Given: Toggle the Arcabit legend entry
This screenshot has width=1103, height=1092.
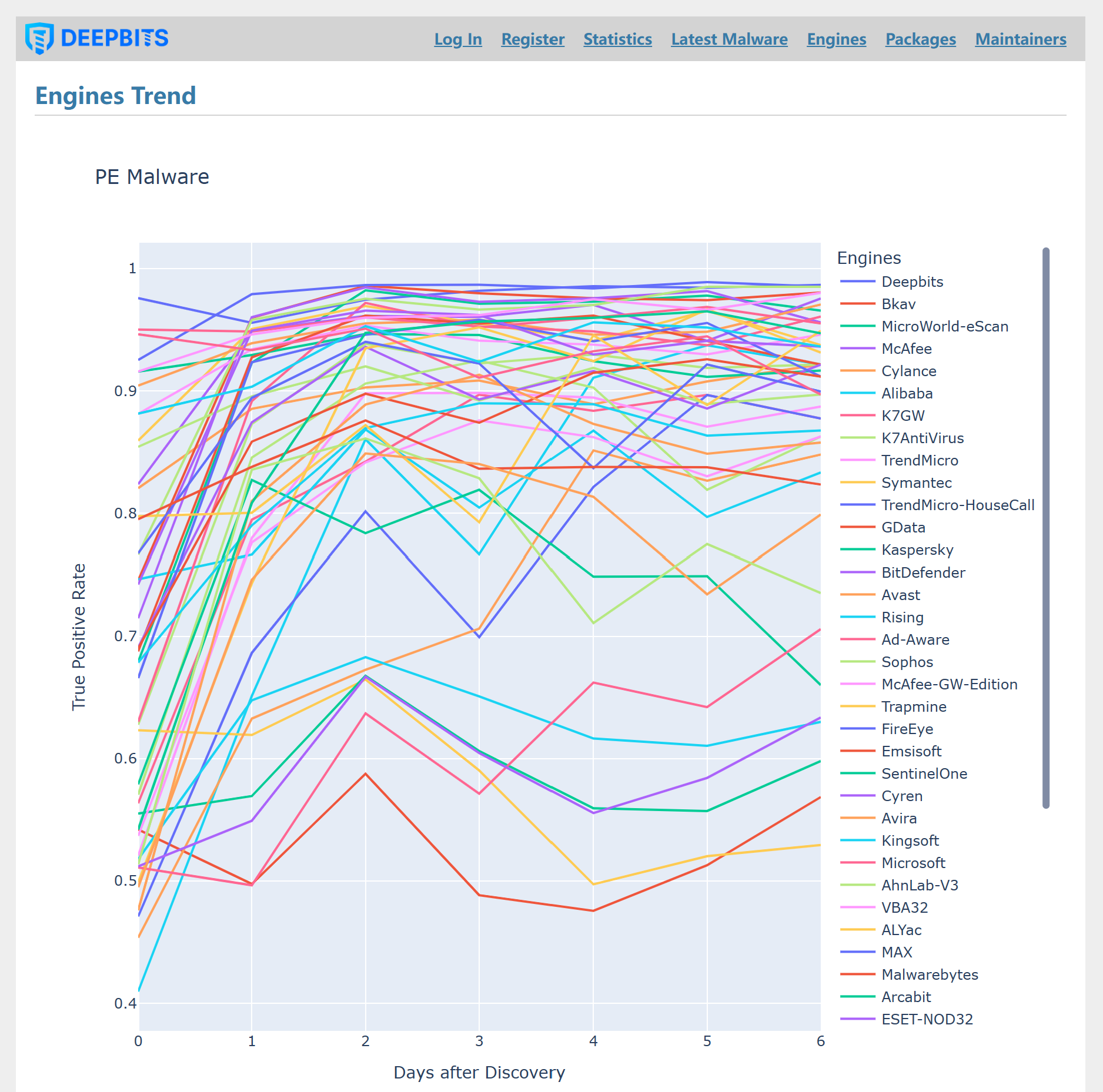Looking at the screenshot, I should (x=885, y=997).
